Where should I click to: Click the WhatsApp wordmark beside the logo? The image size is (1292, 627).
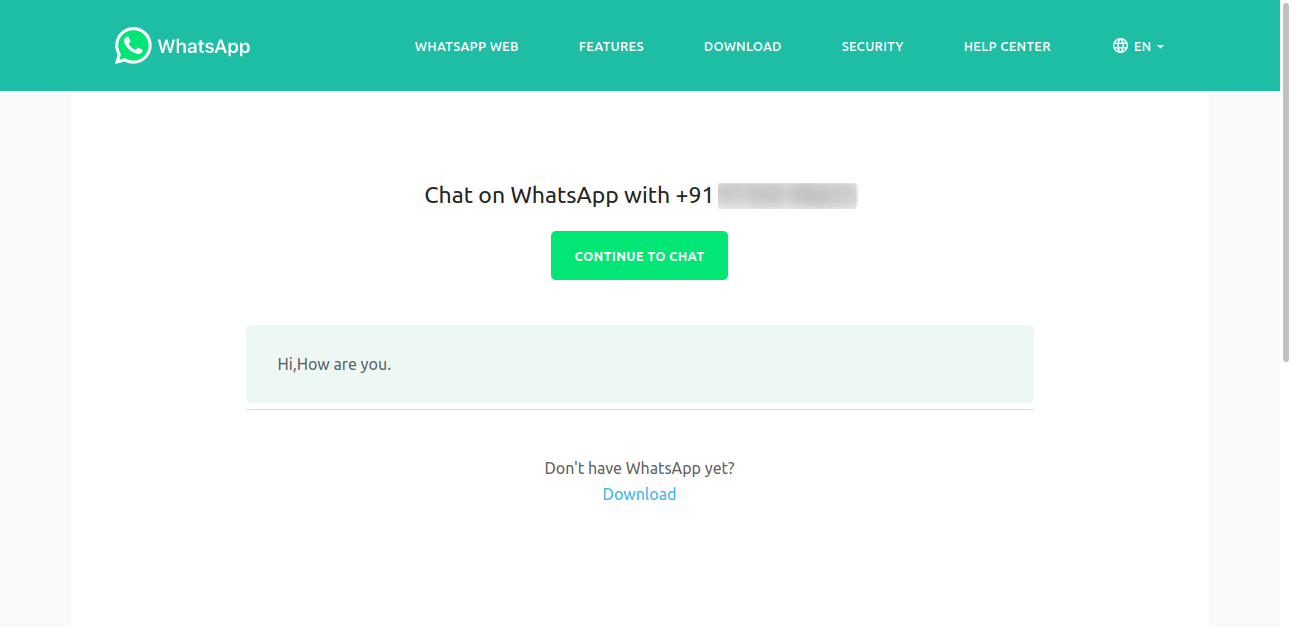[x=204, y=46]
